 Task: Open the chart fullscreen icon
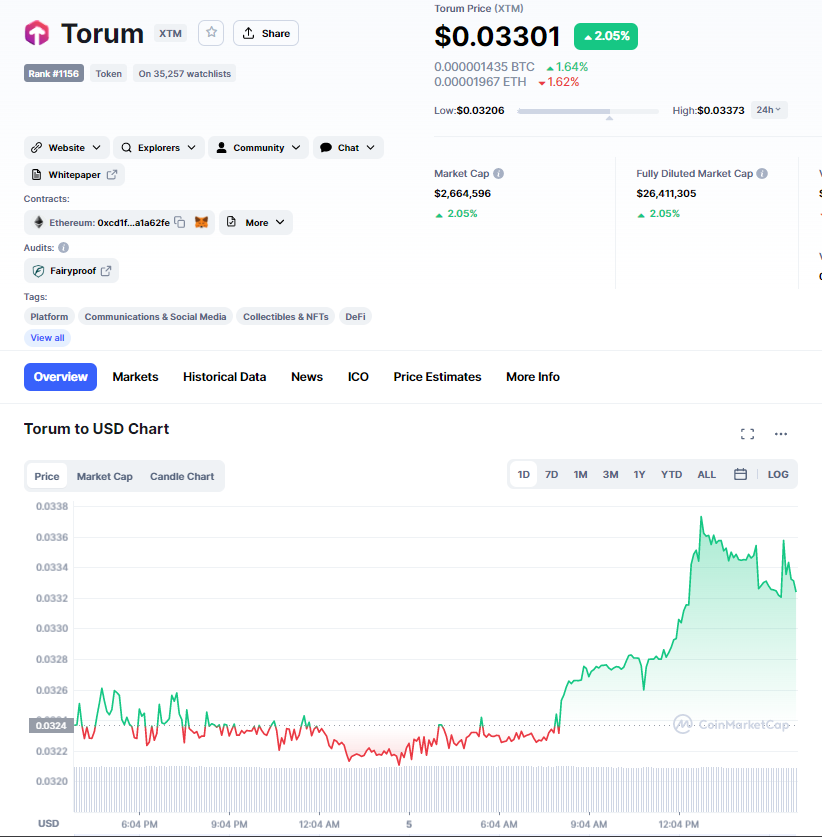pos(747,434)
